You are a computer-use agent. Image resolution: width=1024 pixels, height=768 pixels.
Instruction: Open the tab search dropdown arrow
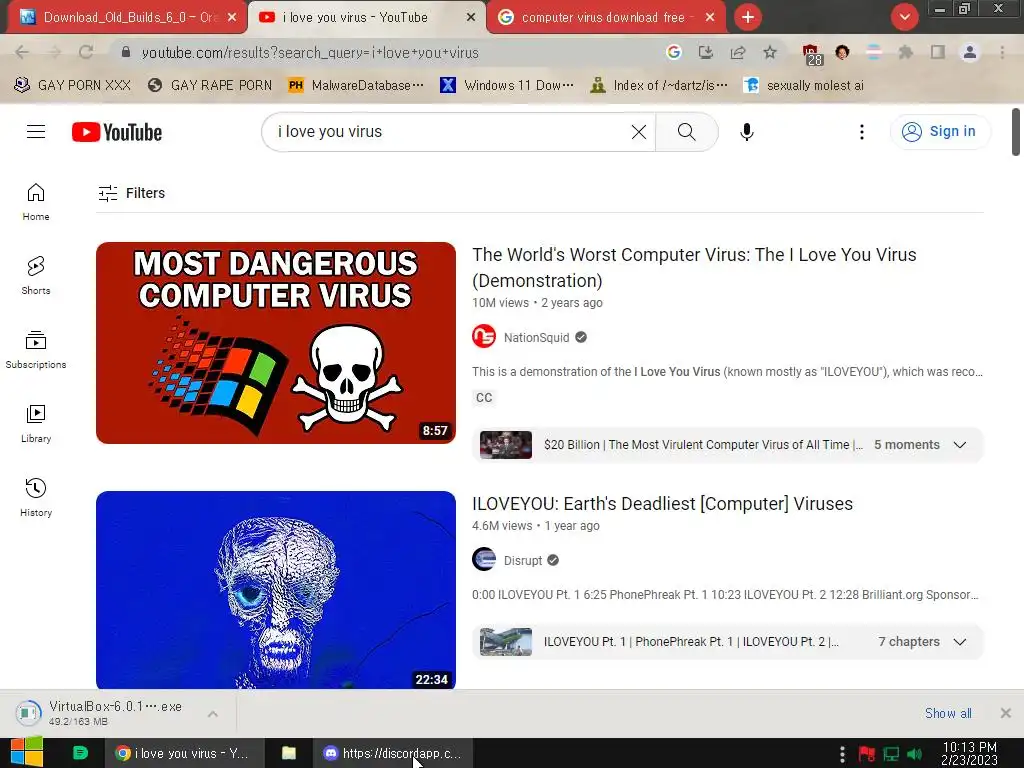tap(904, 17)
